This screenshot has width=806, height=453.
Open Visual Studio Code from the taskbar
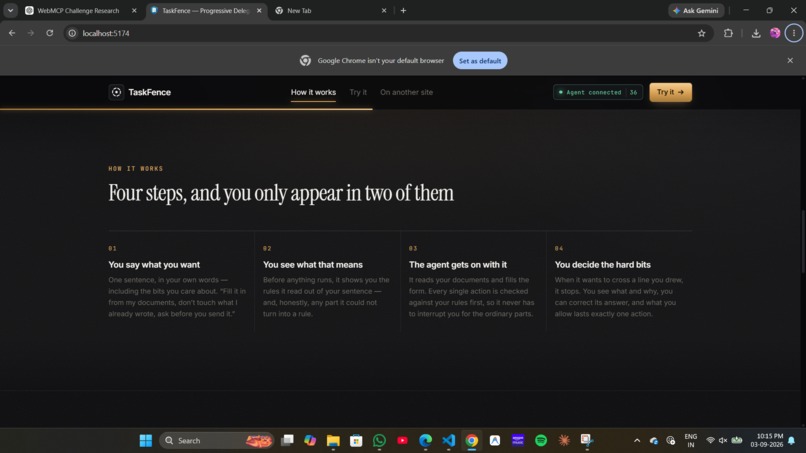click(x=449, y=440)
